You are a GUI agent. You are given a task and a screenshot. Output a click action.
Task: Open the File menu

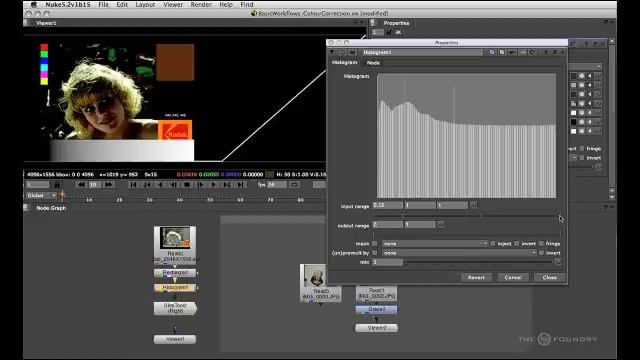(103, 4)
